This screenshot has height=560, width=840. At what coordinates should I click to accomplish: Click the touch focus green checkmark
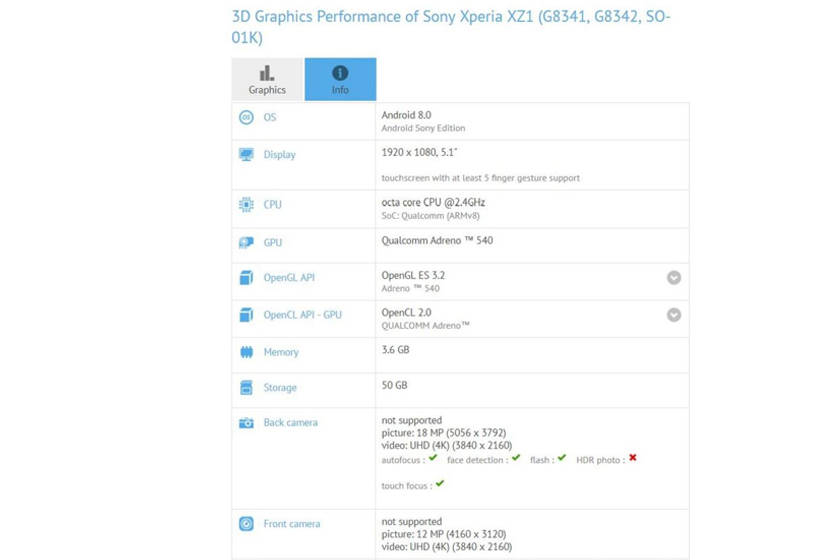(x=440, y=483)
